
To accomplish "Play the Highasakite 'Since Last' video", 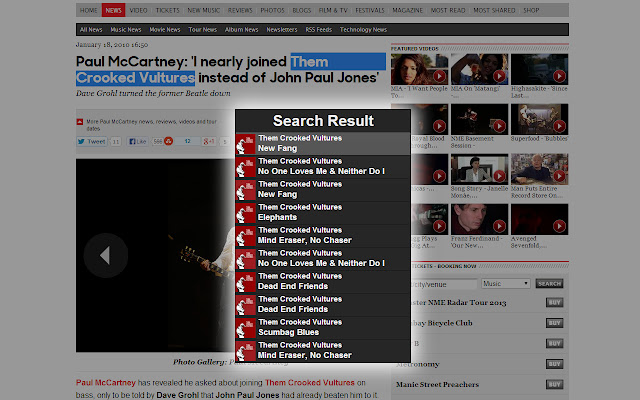I will coord(539,69).
